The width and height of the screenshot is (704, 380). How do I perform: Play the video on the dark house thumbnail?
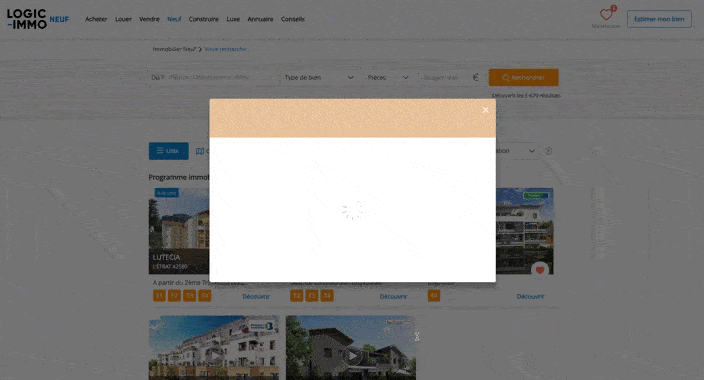pyautogui.click(x=352, y=356)
